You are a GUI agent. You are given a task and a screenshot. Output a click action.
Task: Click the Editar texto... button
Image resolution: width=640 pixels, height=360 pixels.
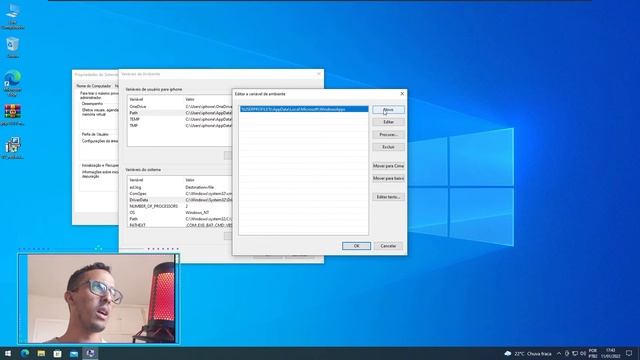pos(388,197)
